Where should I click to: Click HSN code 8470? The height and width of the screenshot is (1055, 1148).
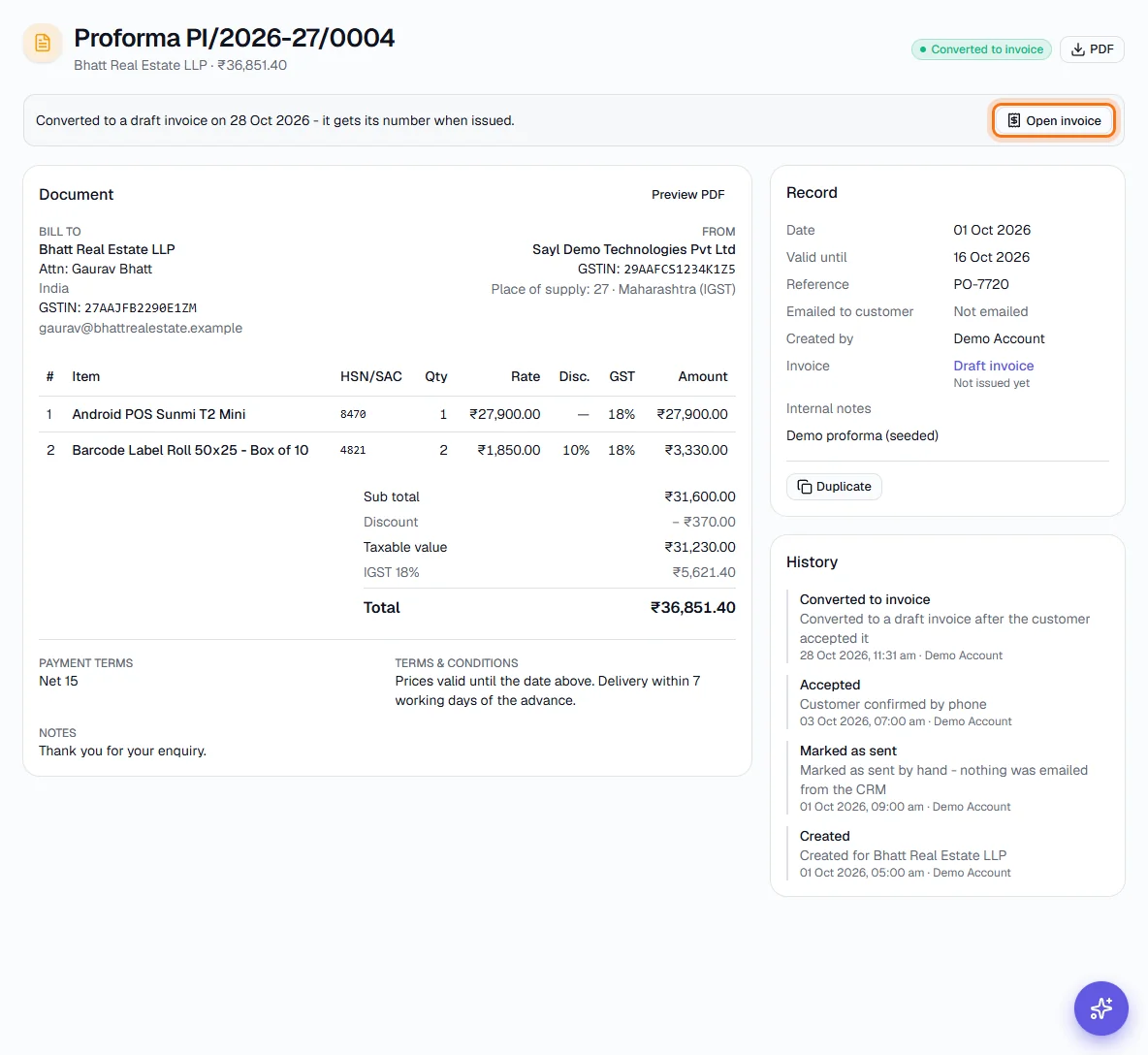pos(353,414)
